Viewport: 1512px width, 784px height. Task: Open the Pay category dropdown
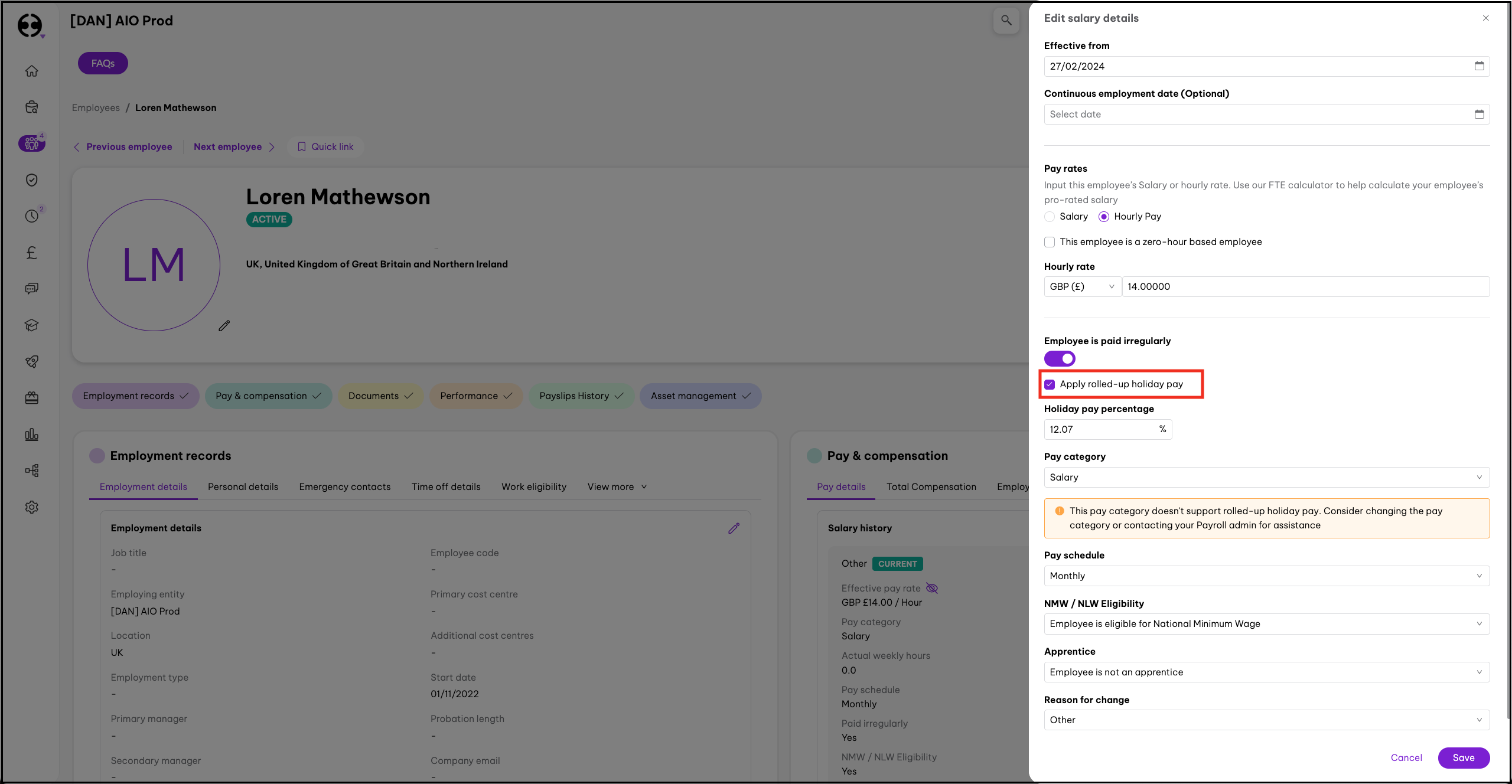(1266, 477)
